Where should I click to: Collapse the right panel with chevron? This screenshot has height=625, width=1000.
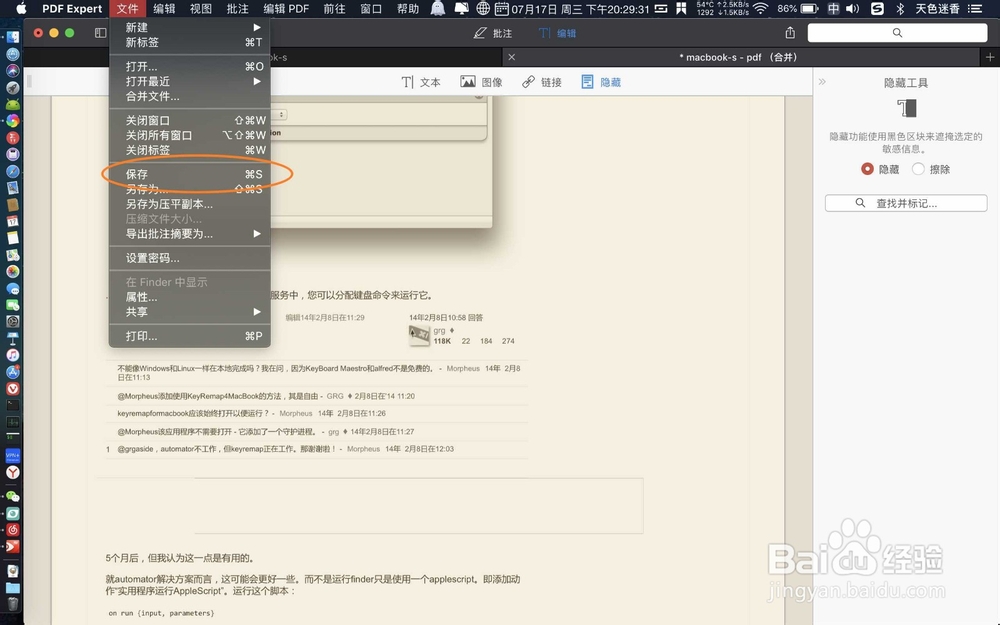[822, 82]
